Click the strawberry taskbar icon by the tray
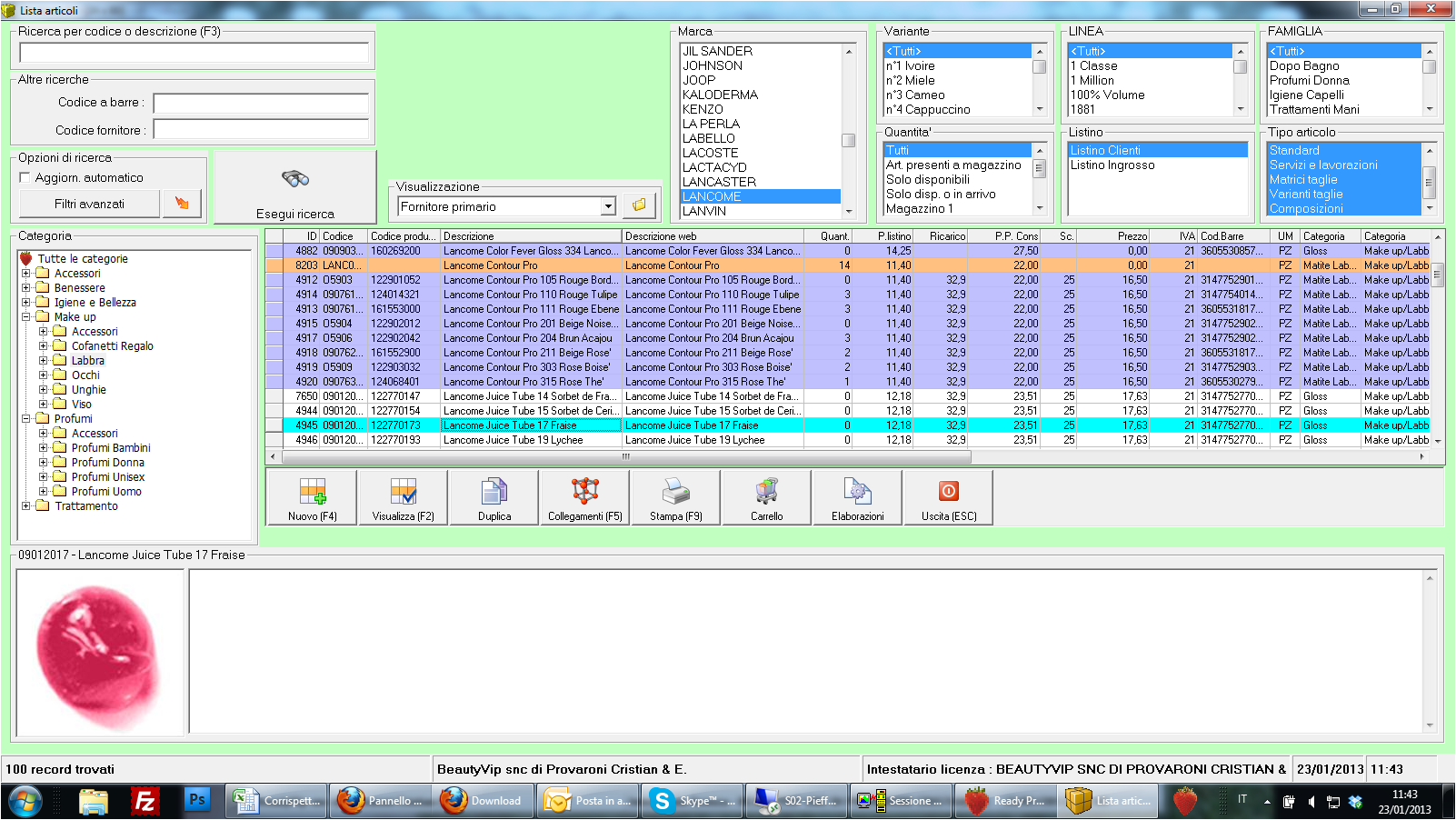 (1185, 801)
